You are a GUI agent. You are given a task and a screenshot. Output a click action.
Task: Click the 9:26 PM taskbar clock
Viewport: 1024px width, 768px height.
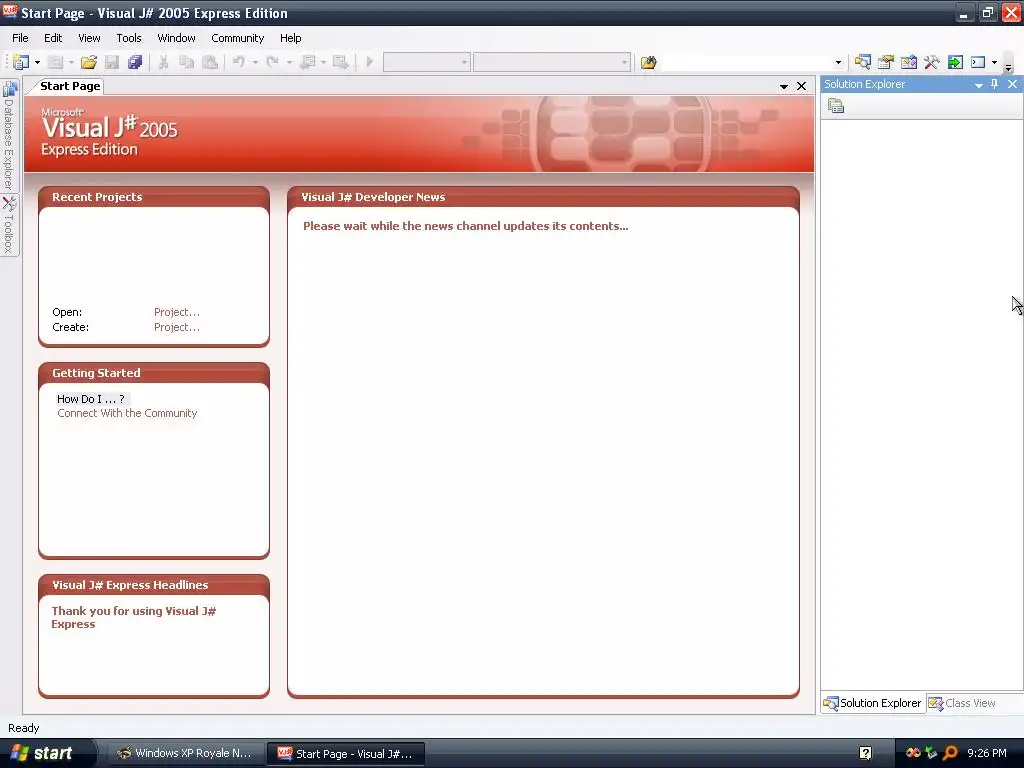pyautogui.click(x=987, y=753)
